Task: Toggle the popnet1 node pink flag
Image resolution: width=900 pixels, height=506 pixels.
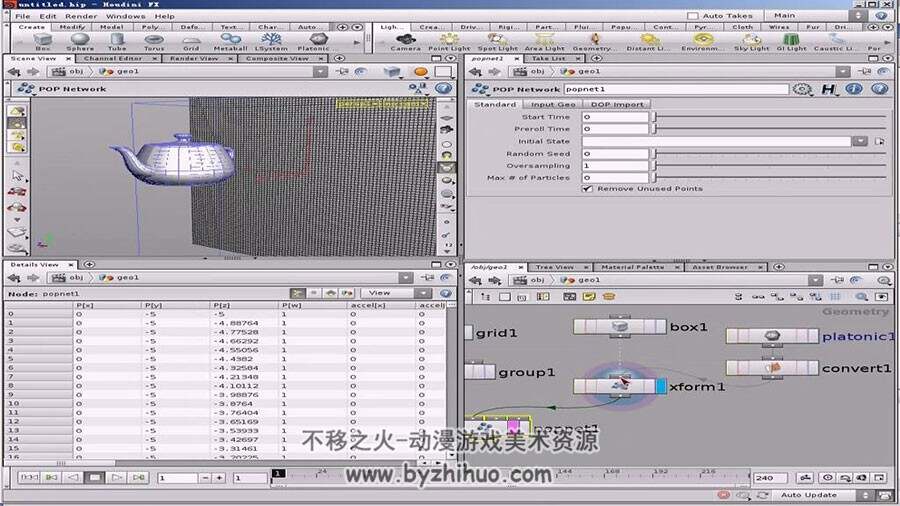Action: click(x=513, y=428)
